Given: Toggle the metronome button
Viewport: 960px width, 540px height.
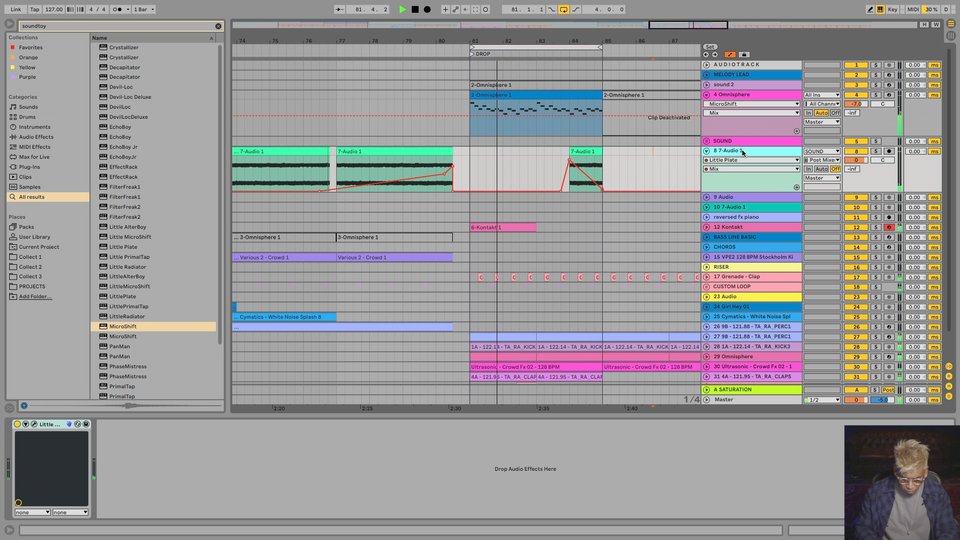Looking at the screenshot, I should pyautogui.click(x=119, y=9).
